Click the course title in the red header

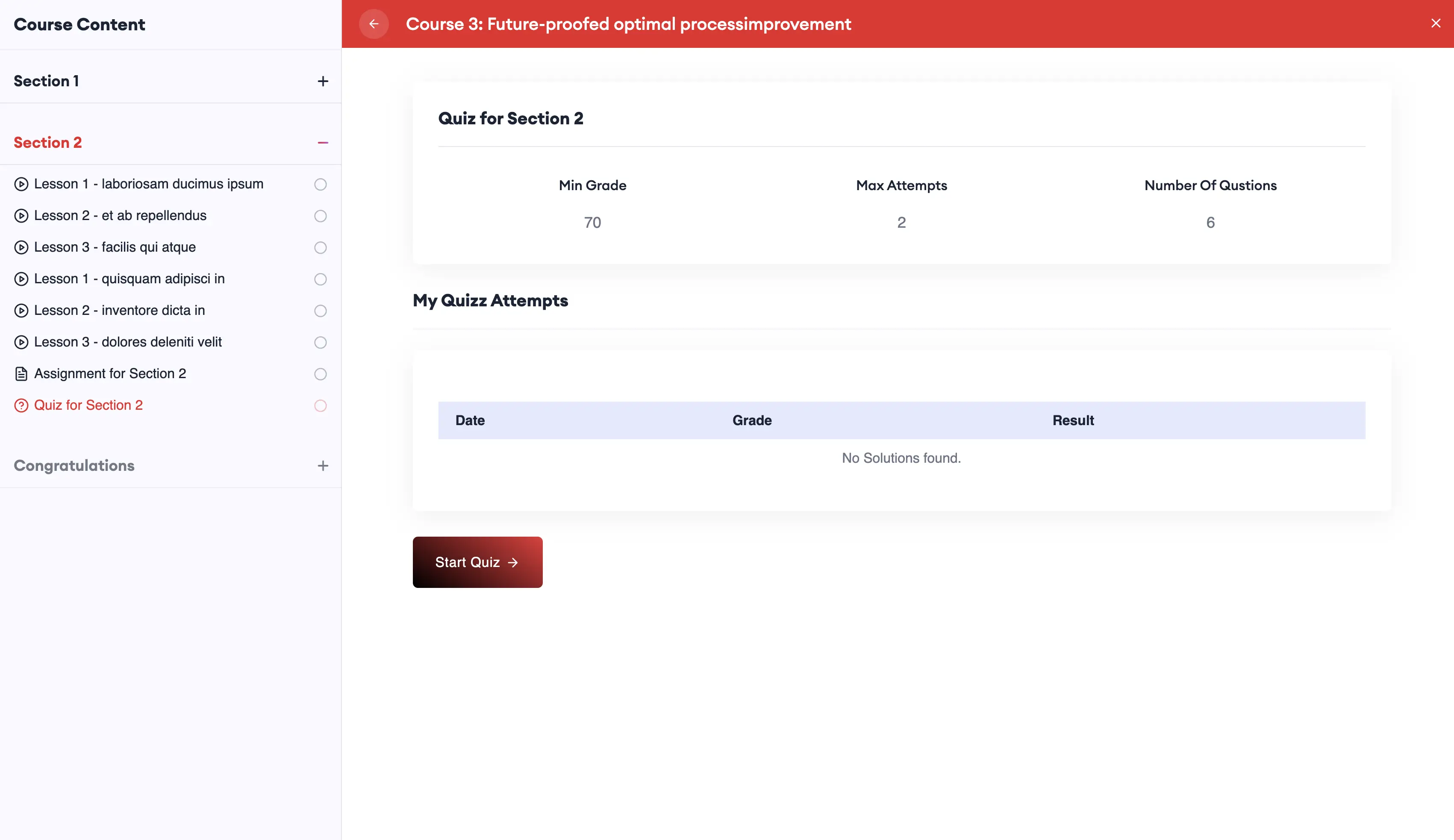point(628,24)
